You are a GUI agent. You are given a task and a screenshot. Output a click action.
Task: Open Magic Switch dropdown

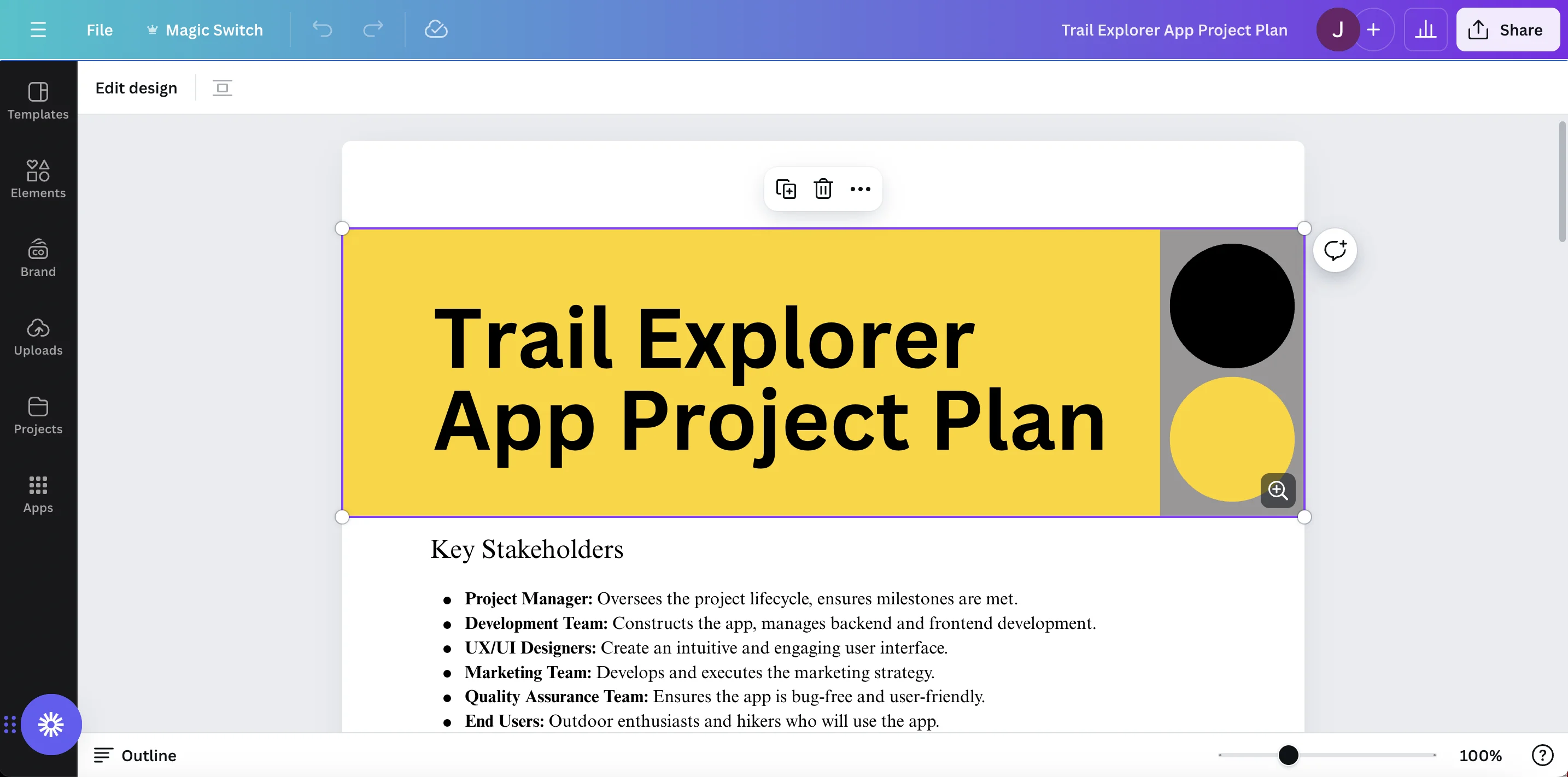tap(205, 29)
